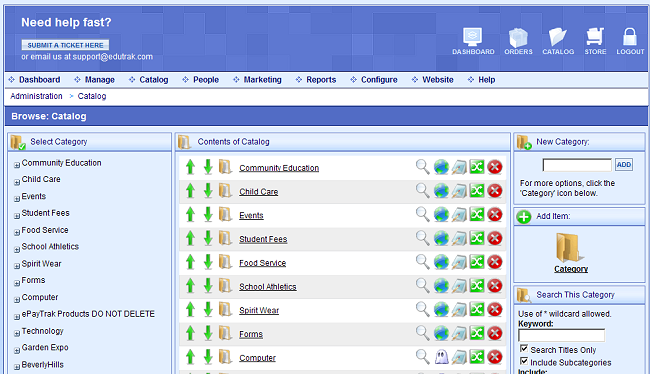Open the Student Fees catalog link
This screenshot has width=650, height=374.
coord(263,239)
